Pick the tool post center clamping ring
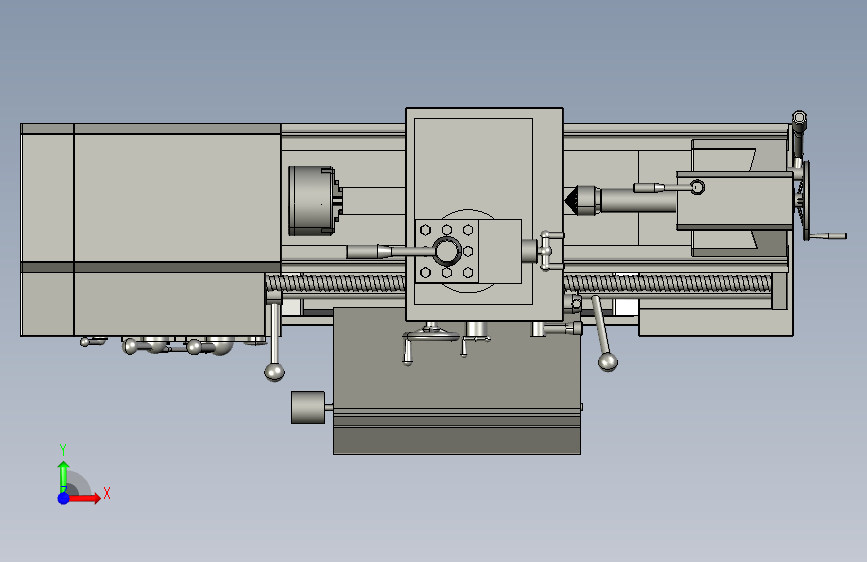The width and height of the screenshot is (867, 562). (447, 251)
